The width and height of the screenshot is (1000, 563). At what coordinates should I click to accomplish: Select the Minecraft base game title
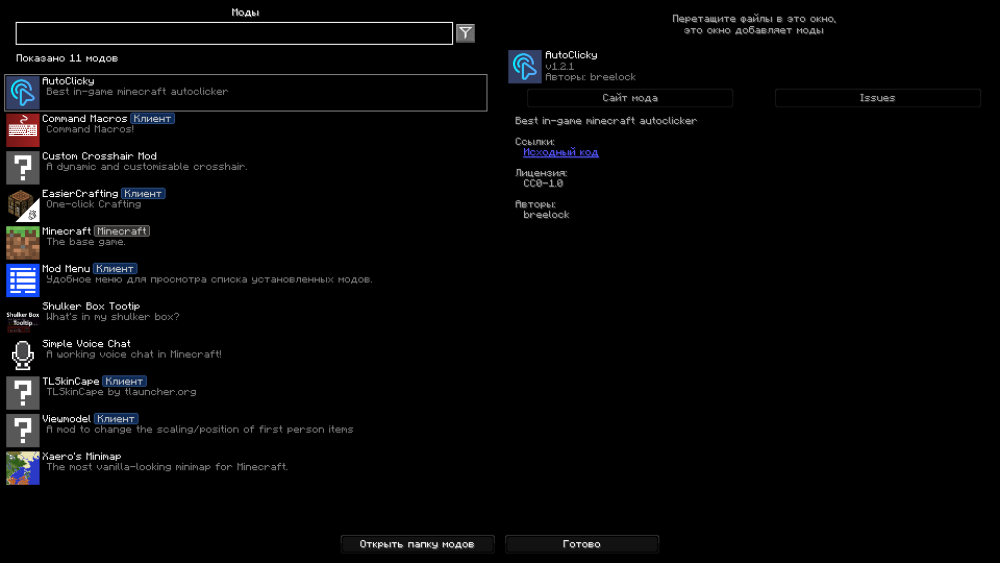(66, 231)
